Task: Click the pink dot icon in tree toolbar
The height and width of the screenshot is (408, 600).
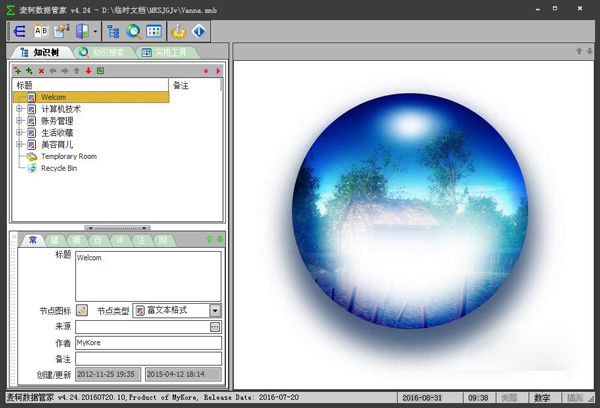Action: [x=206, y=71]
